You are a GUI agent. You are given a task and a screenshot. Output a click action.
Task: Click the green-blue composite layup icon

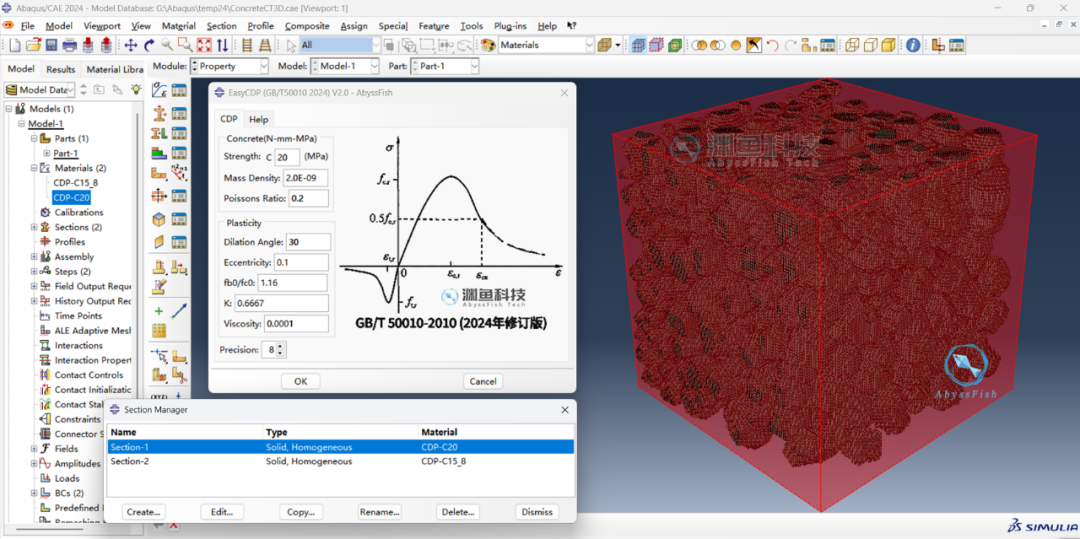click(x=159, y=152)
